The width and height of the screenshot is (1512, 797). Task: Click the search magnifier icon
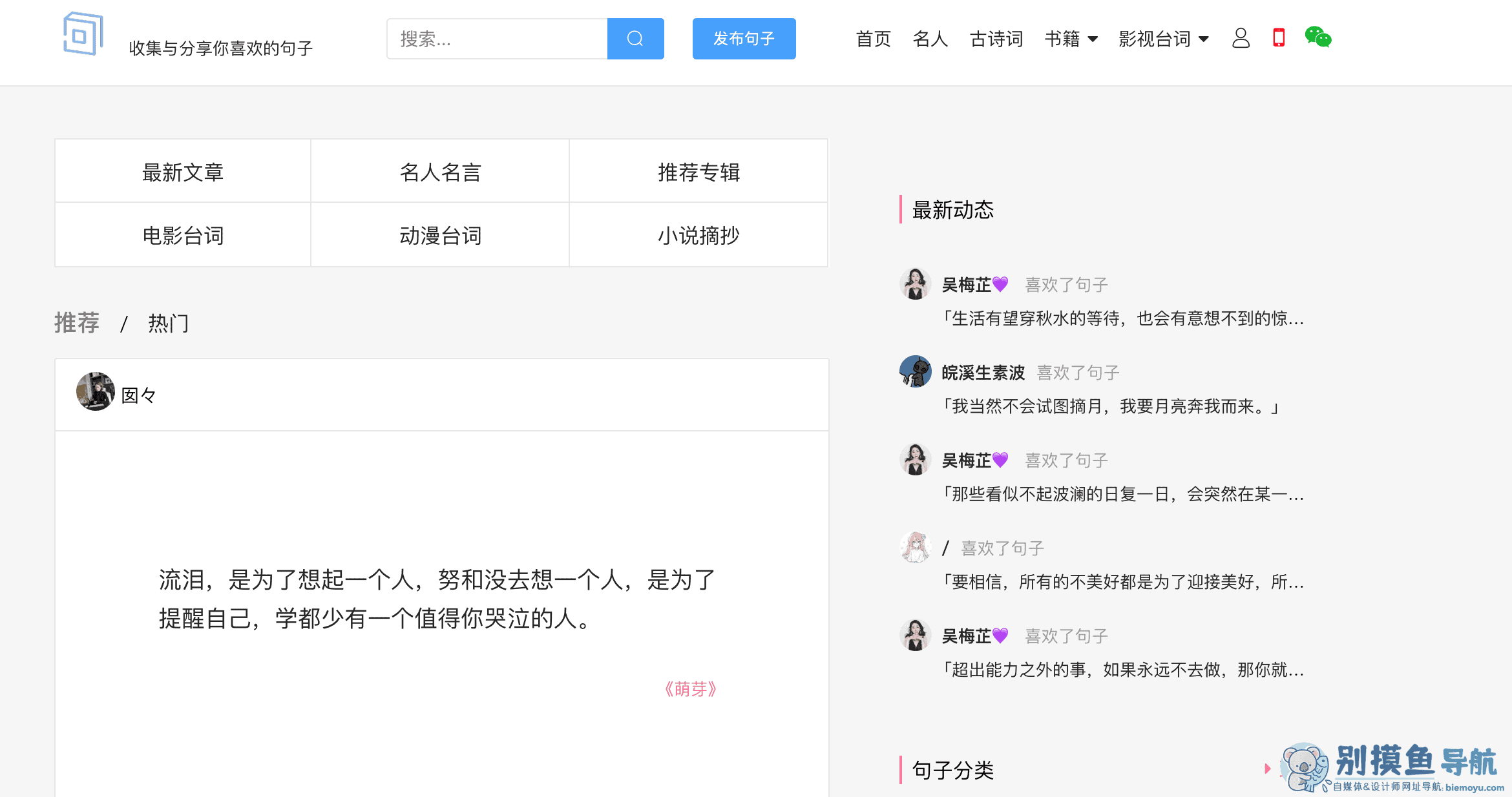[x=635, y=39]
